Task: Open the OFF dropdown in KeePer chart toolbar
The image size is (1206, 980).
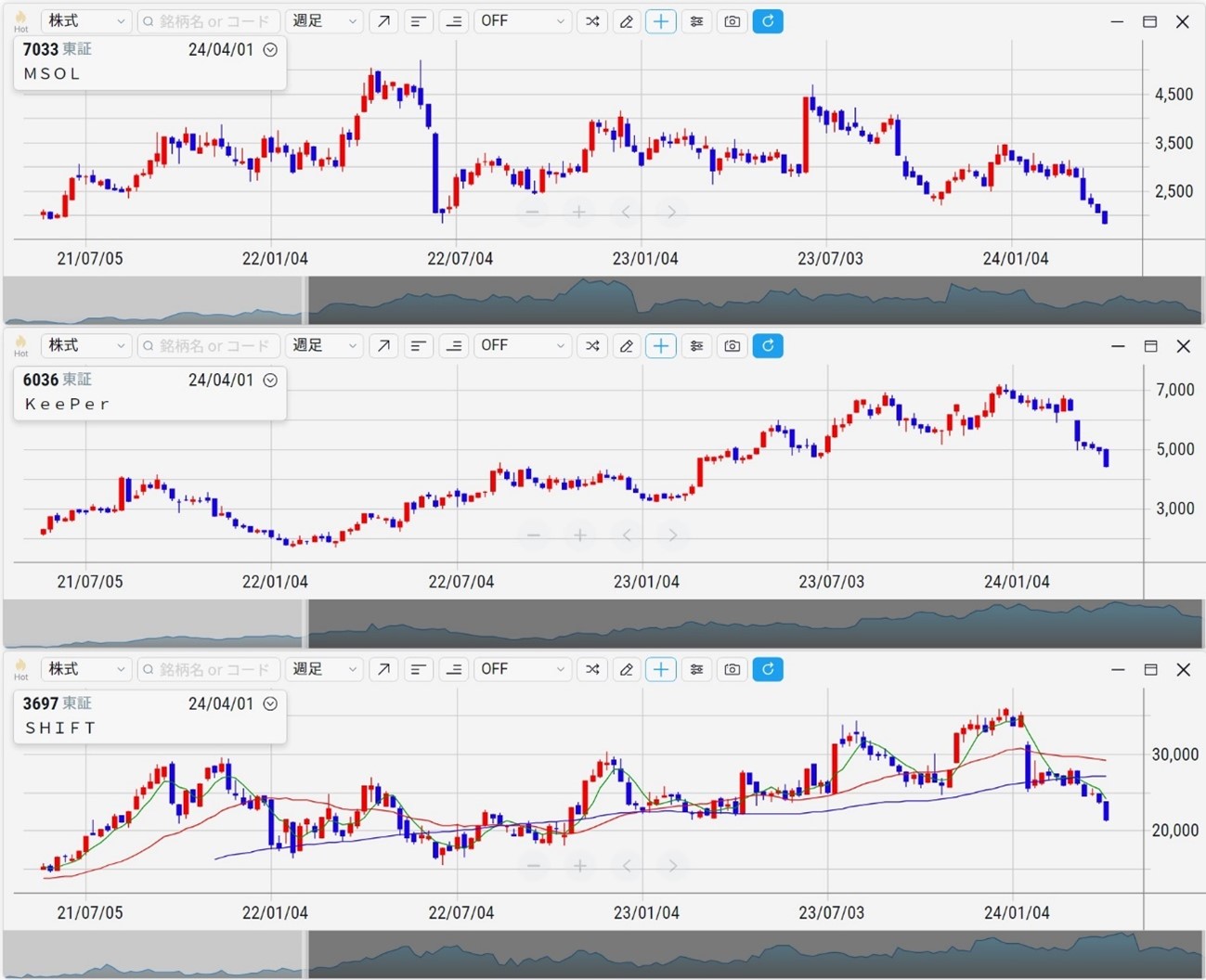Action: 522,346
